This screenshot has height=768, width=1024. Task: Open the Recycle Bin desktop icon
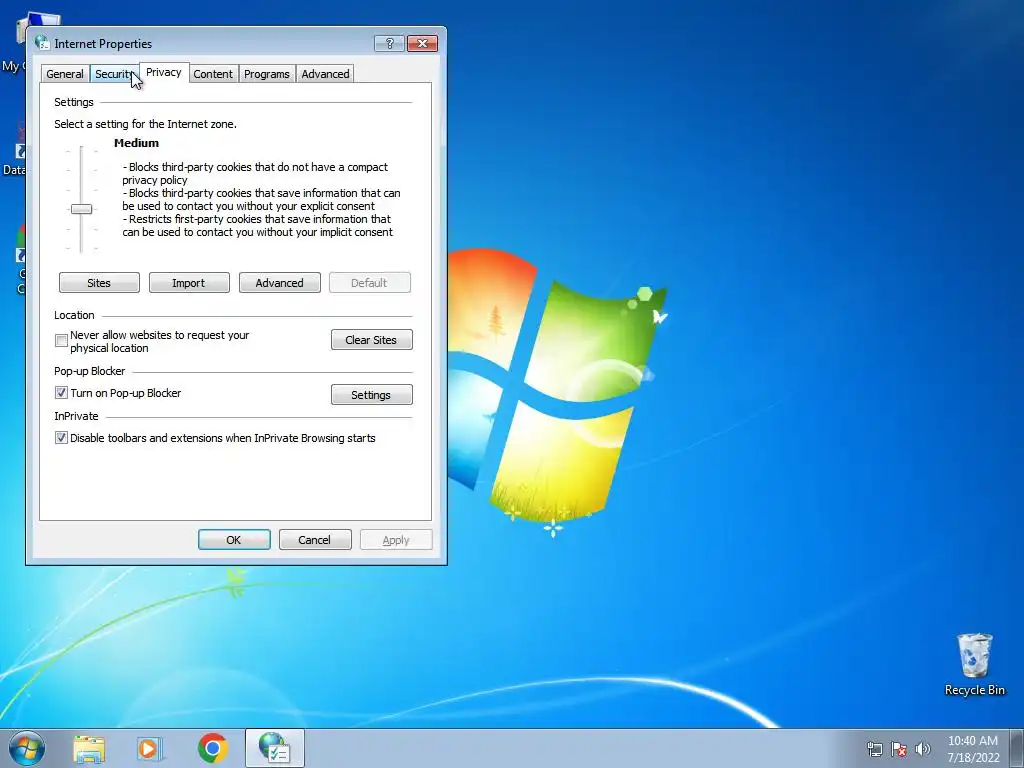pos(974,664)
